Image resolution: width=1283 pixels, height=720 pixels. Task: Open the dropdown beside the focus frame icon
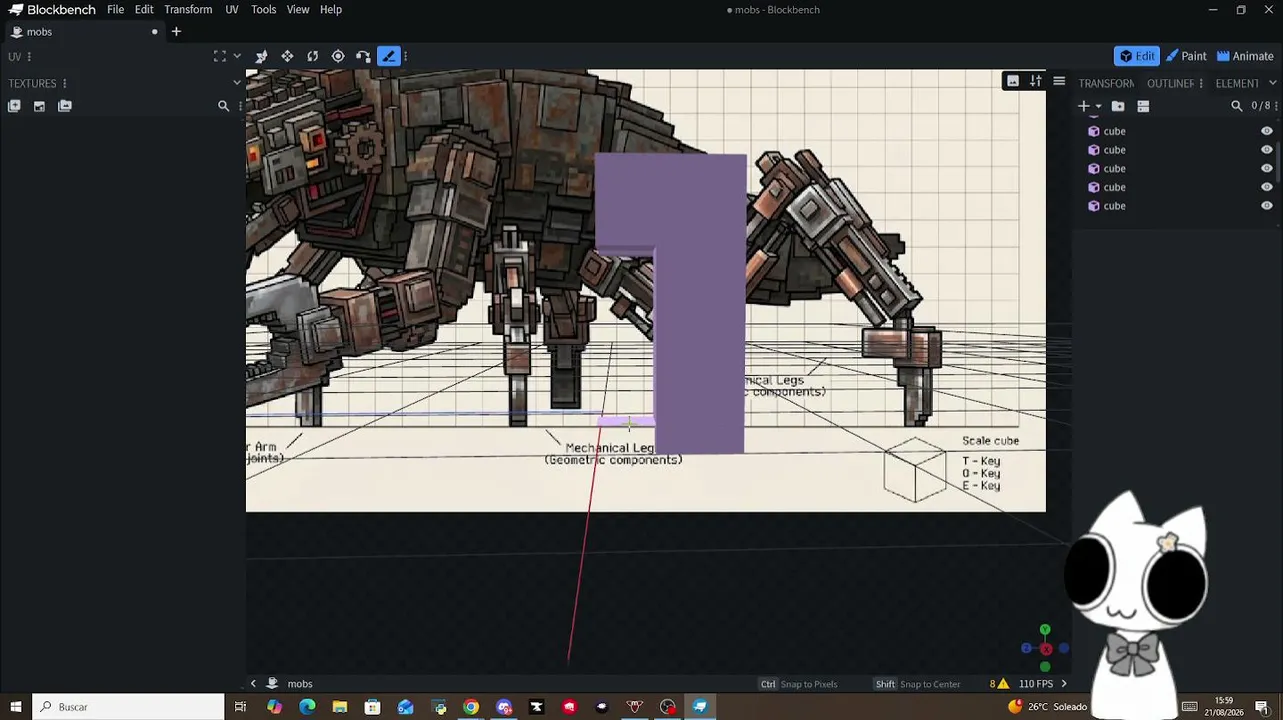(x=237, y=56)
